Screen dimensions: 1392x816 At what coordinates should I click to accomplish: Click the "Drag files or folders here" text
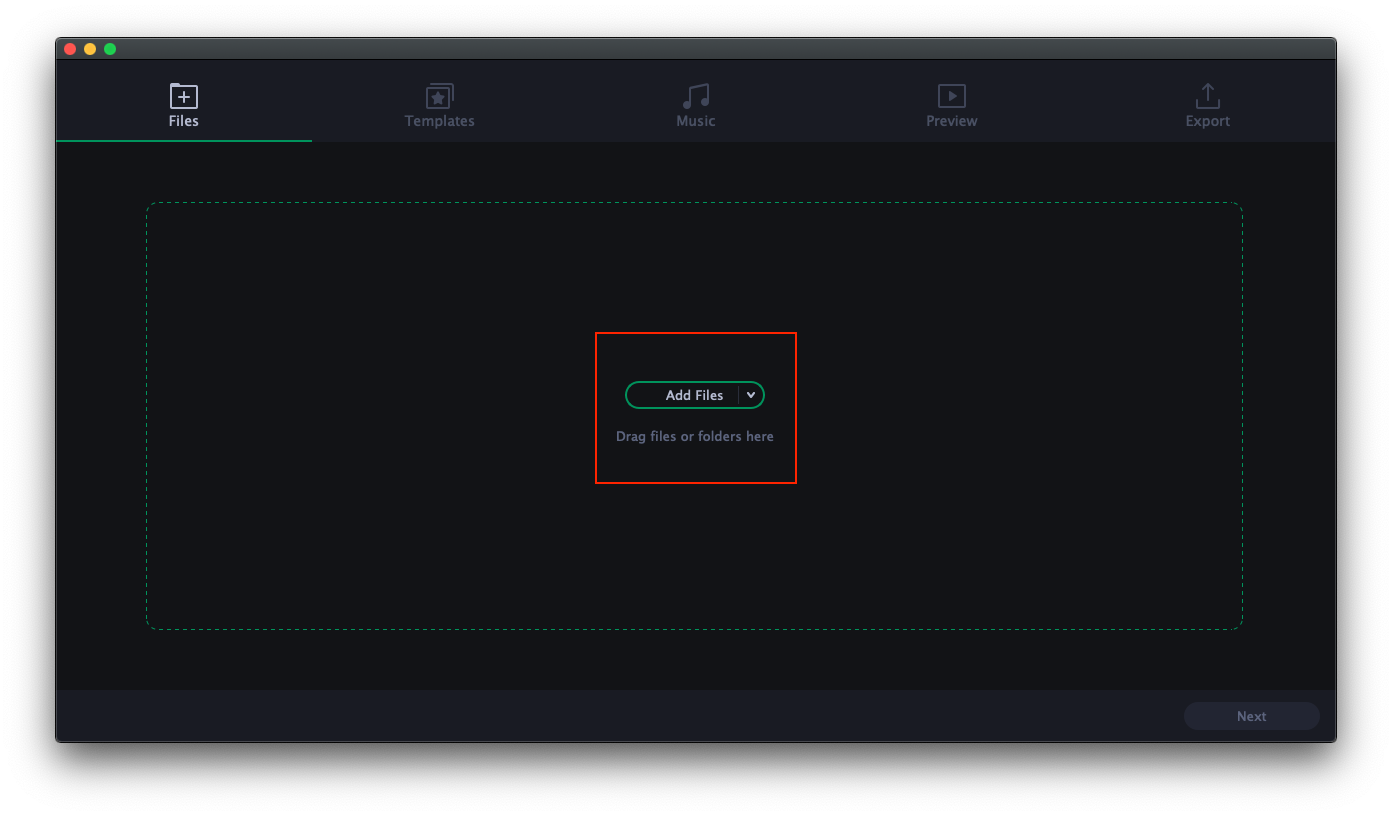click(695, 436)
